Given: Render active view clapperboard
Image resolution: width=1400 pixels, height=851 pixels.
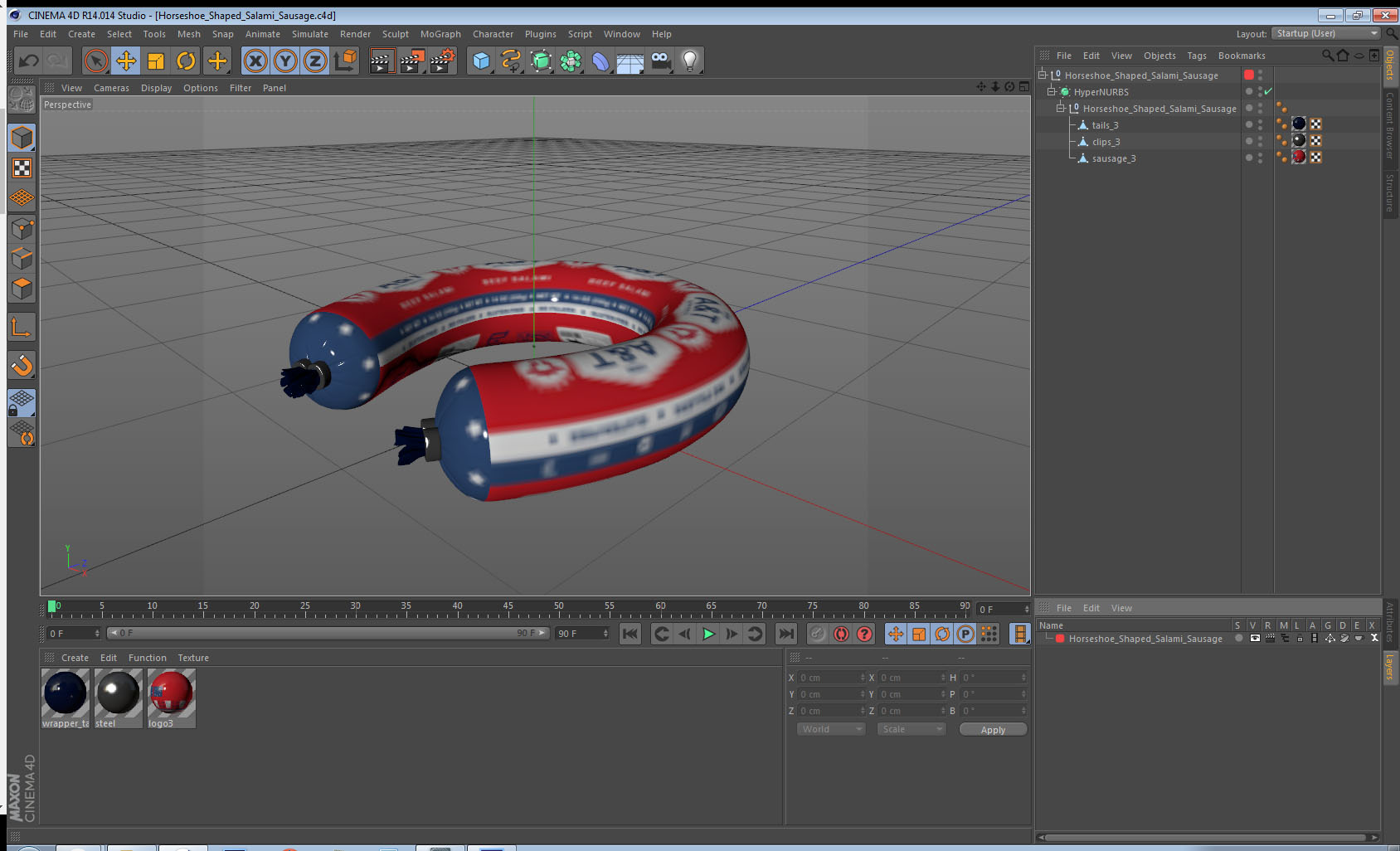Looking at the screenshot, I should [x=381, y=61].
